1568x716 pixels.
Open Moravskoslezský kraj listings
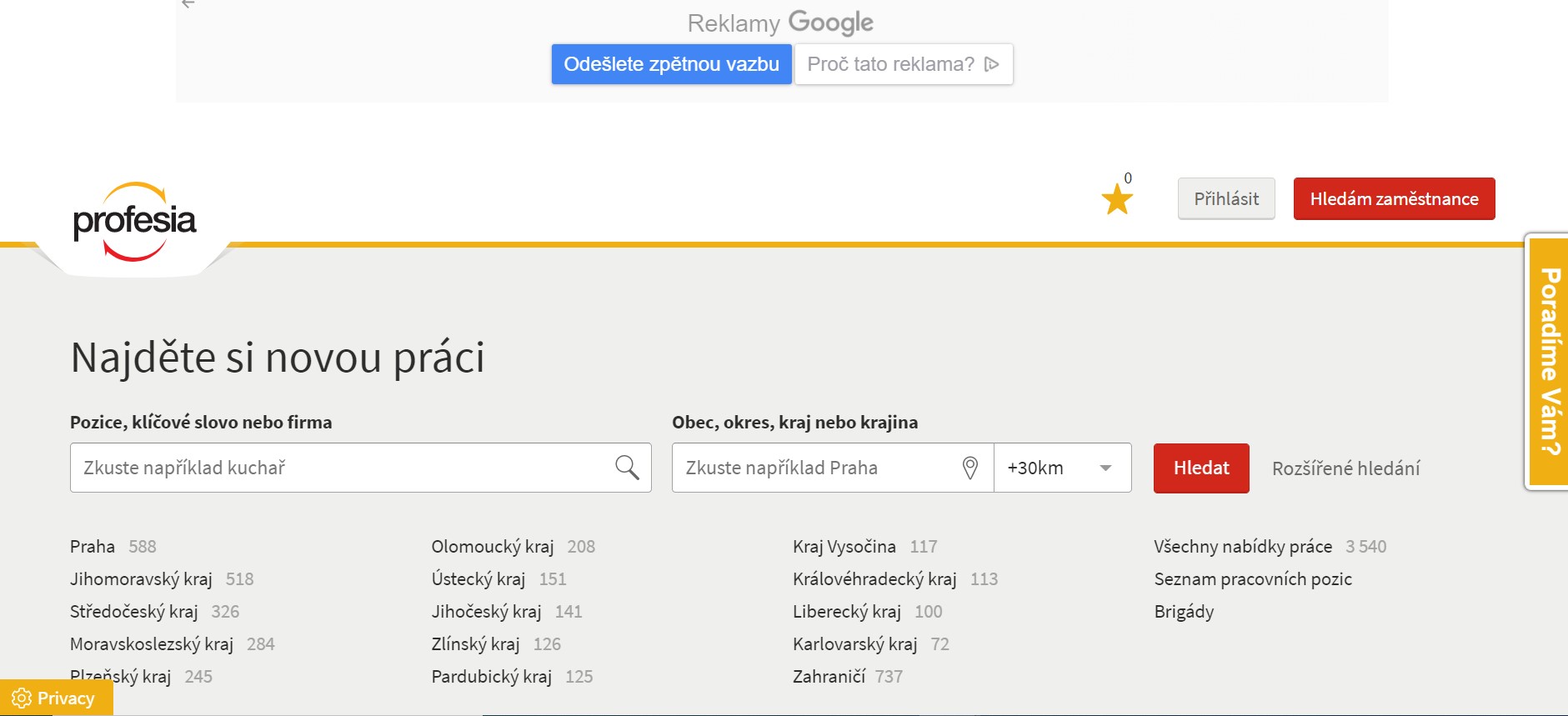click(x=152, y=644)
